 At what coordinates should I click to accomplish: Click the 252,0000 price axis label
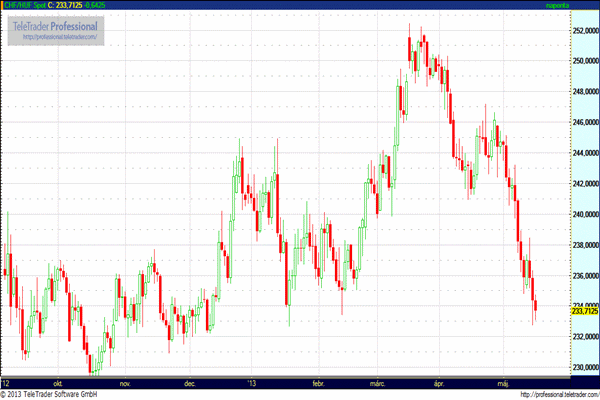584,30
